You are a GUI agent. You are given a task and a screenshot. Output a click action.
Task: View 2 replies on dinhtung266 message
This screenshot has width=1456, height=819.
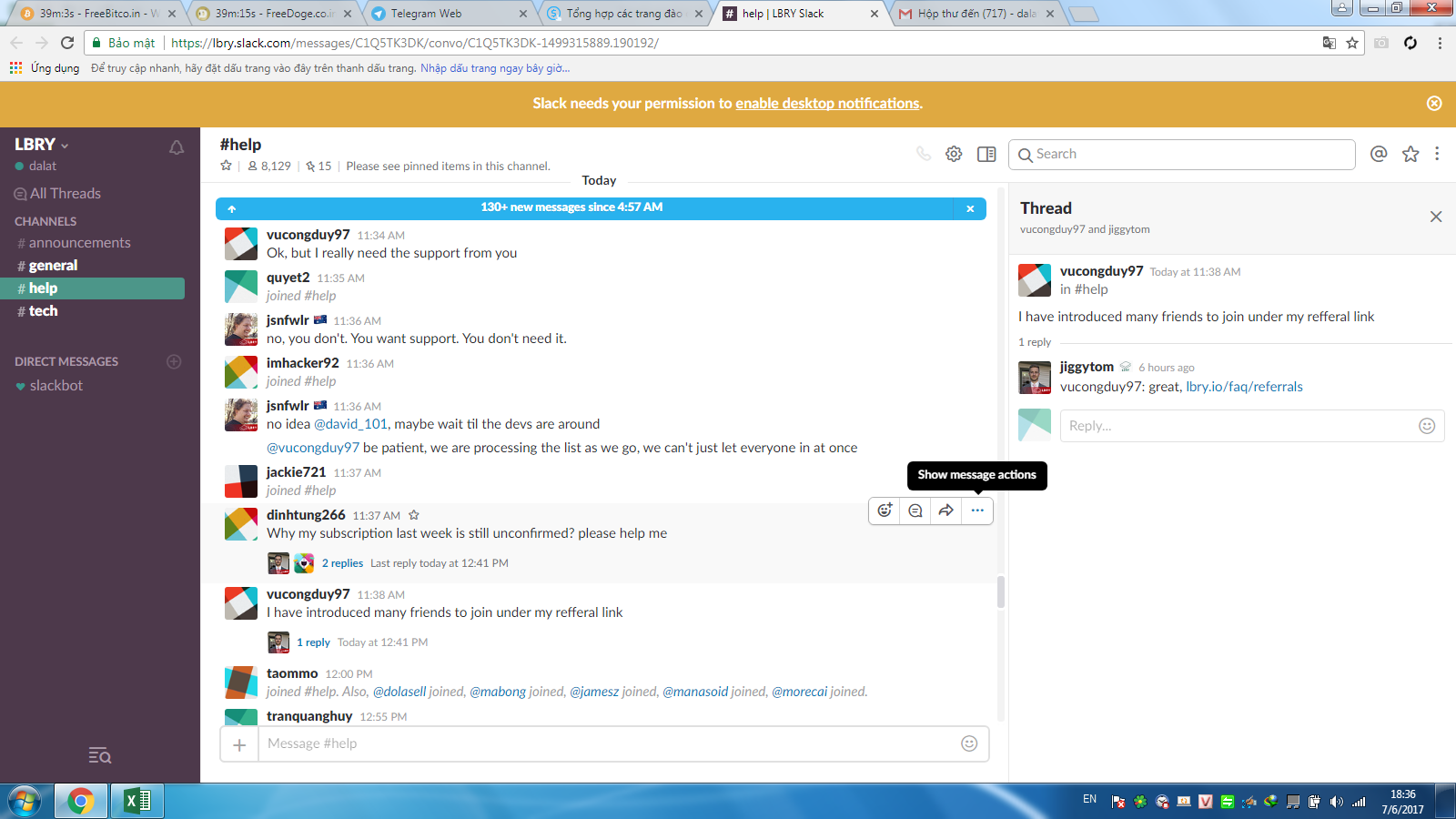point(342,563)
